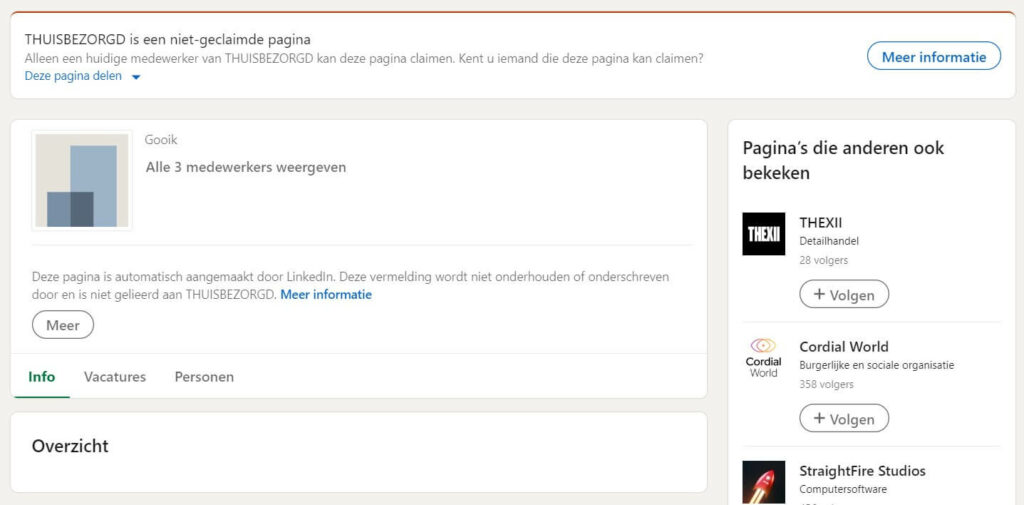Click 'THUISBEZORGD is een niet-geclaimde pagina' heading
This screenshot has width=1024, height=505.
click(x=167, y=39)
